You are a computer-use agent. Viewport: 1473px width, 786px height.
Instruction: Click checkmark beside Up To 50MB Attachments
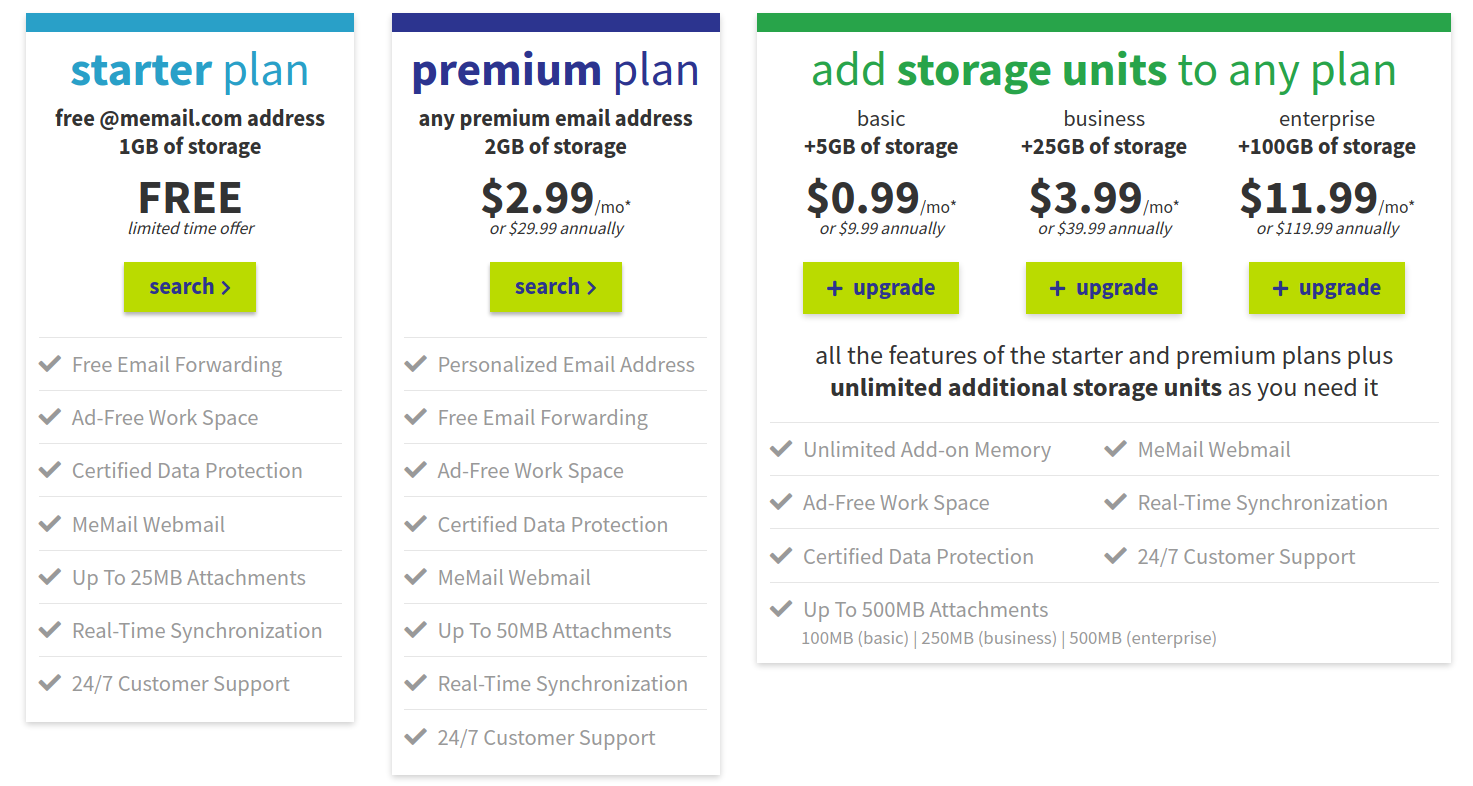pos(416,629)
